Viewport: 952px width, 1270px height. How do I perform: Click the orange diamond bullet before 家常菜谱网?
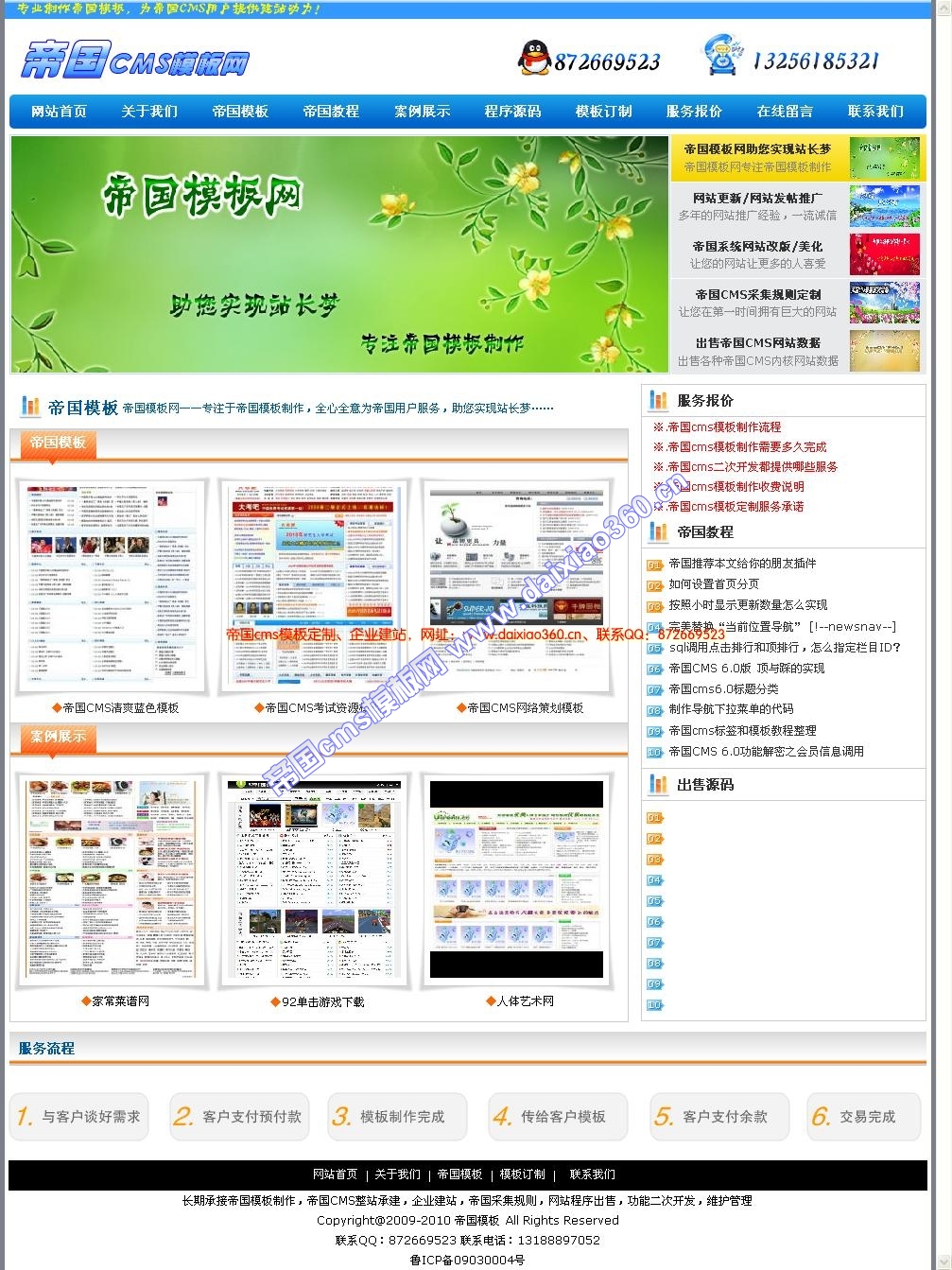pos(86,1000)
